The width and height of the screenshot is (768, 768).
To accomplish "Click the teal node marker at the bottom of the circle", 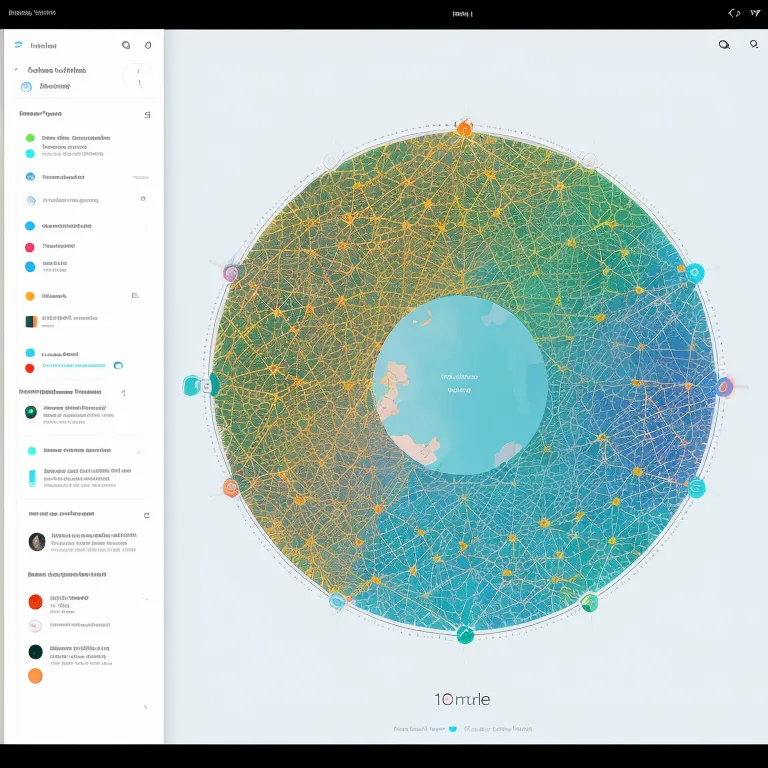I will (x=465, y=634).
